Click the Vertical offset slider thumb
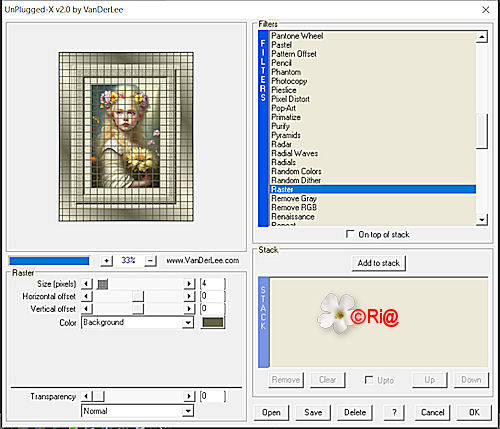Screen dimensions: 500x429 [138, 309]
